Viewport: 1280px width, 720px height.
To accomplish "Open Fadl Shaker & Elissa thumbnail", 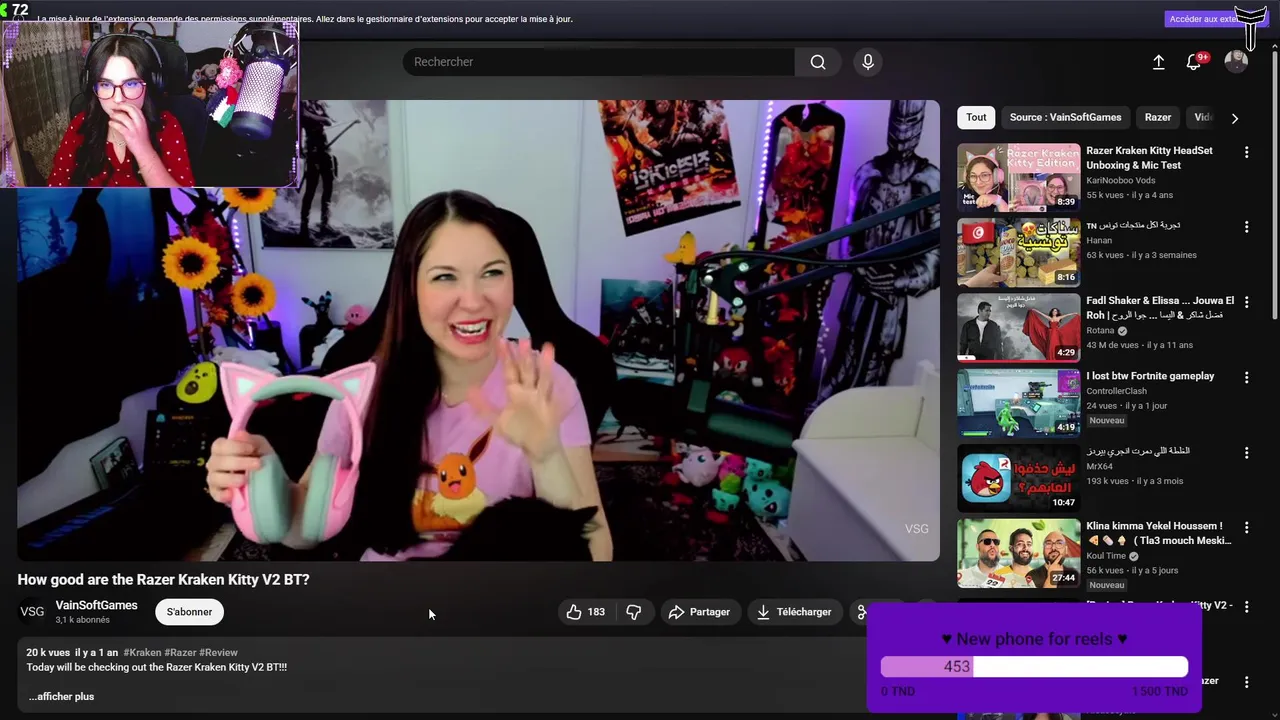I will (x=1018, y=327).
